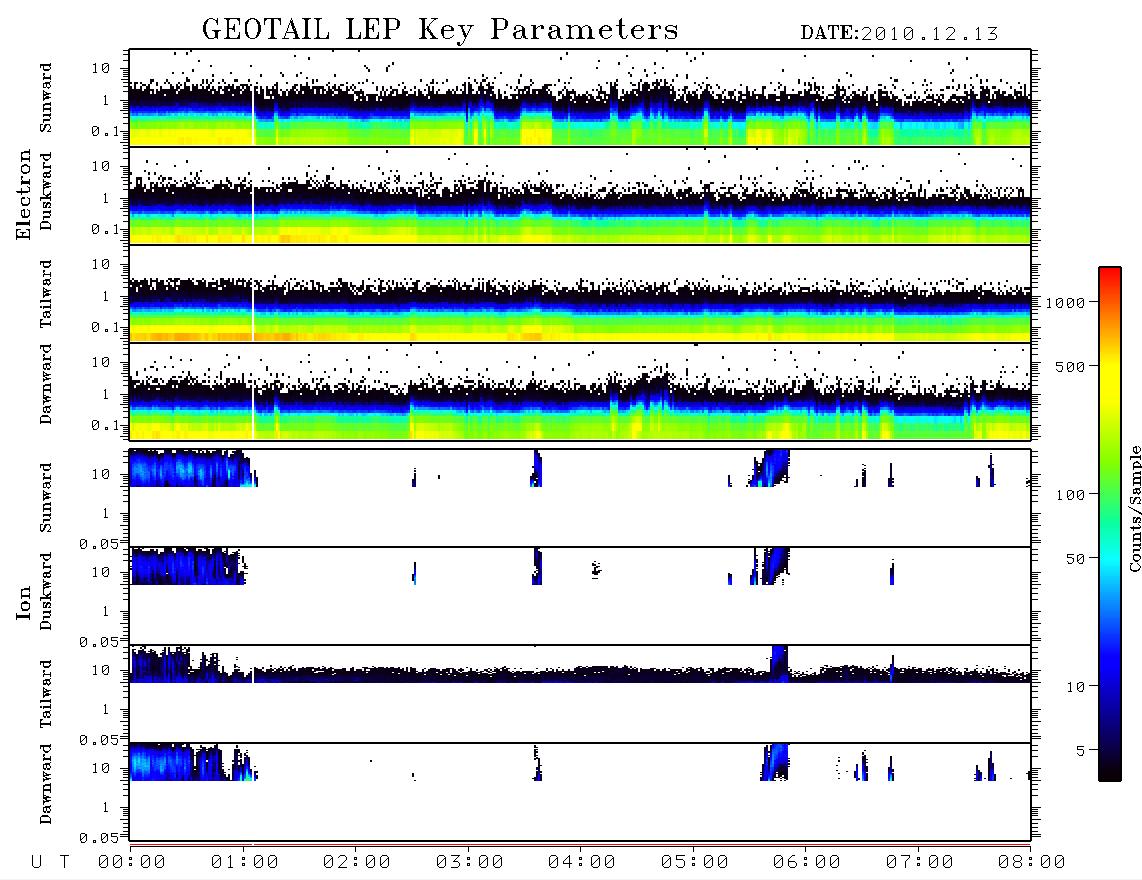The width and height of the screenshot is (1142, 880).
Task: Select the Counts/Sample colorbar caption
Action: 1134,509
